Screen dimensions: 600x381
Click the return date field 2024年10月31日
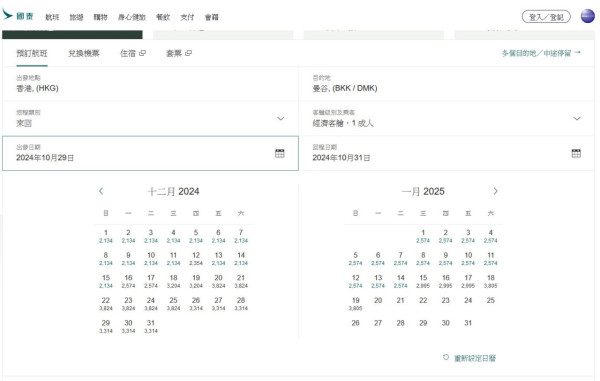[x=447, y=153]
